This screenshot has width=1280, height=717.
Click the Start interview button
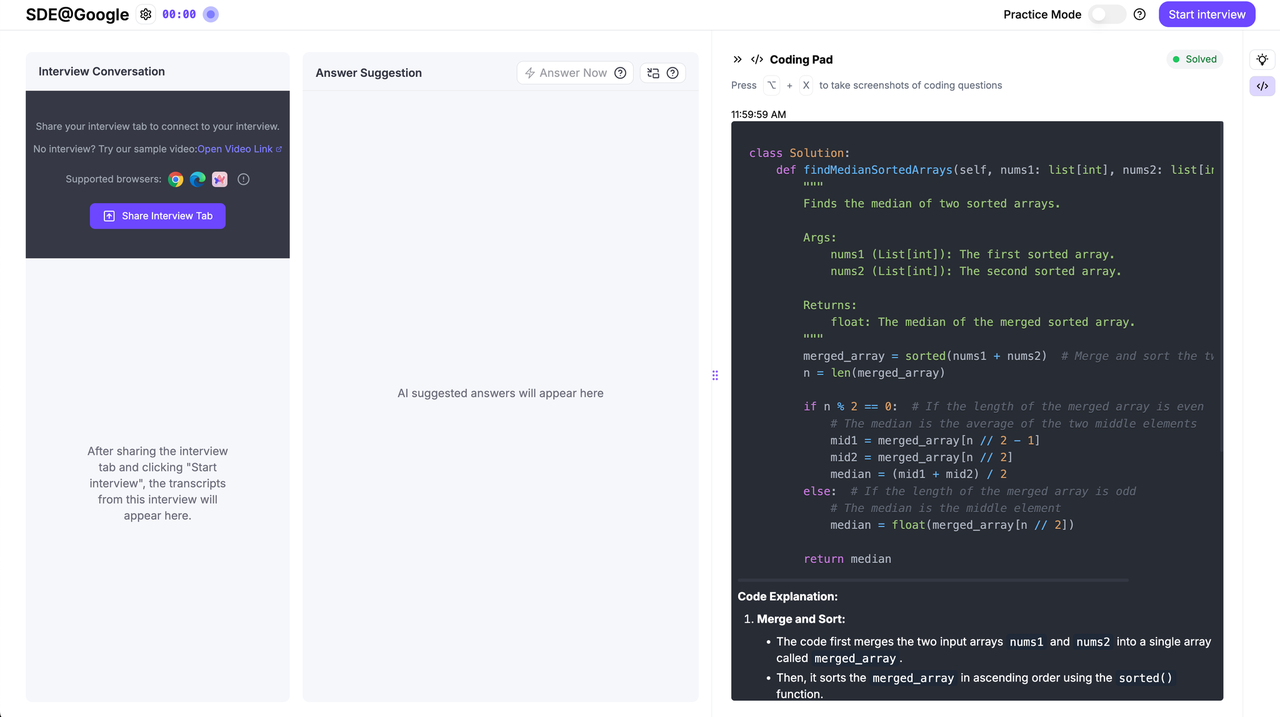click(1206, 14)
